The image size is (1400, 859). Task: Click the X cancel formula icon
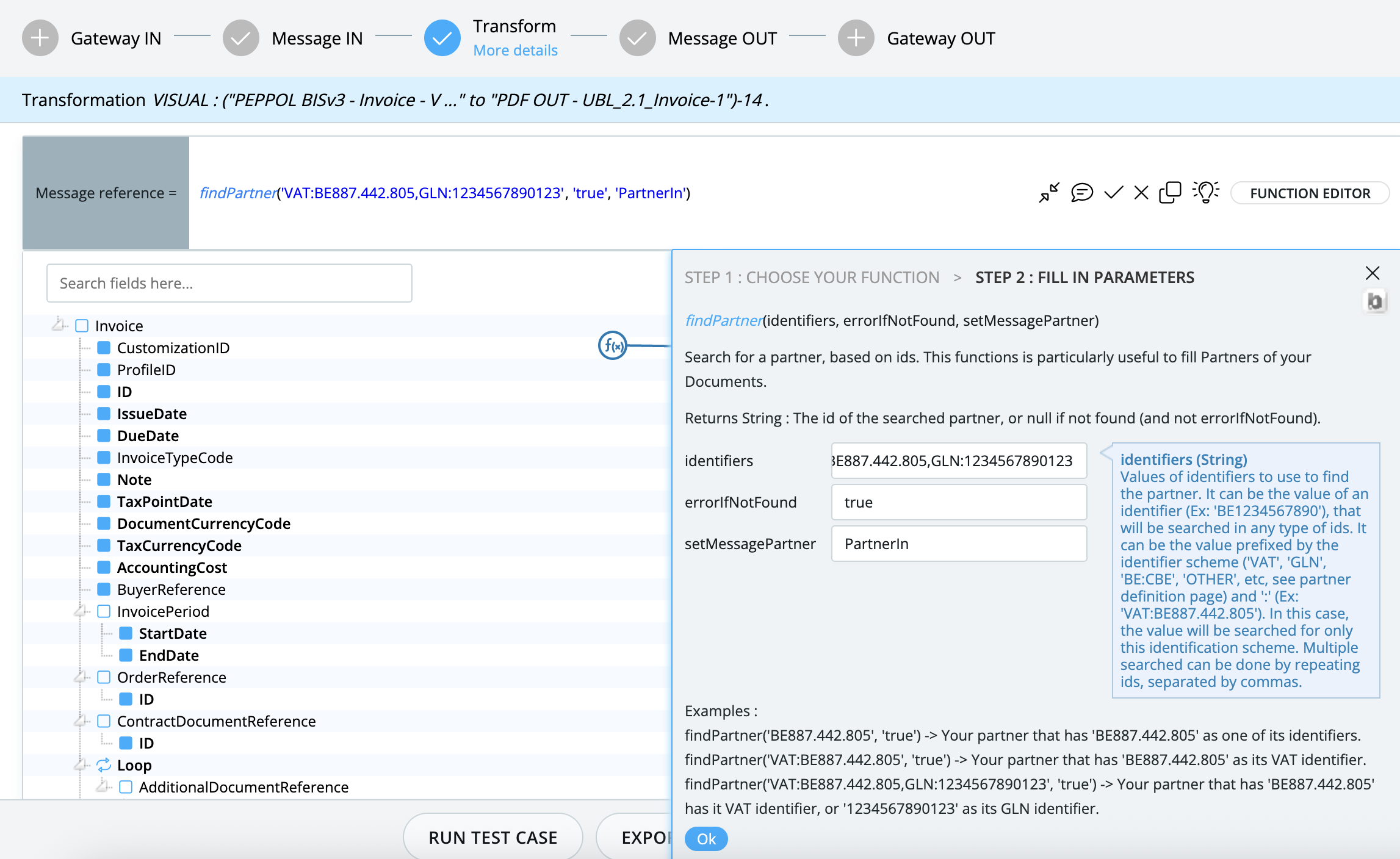1141,193
